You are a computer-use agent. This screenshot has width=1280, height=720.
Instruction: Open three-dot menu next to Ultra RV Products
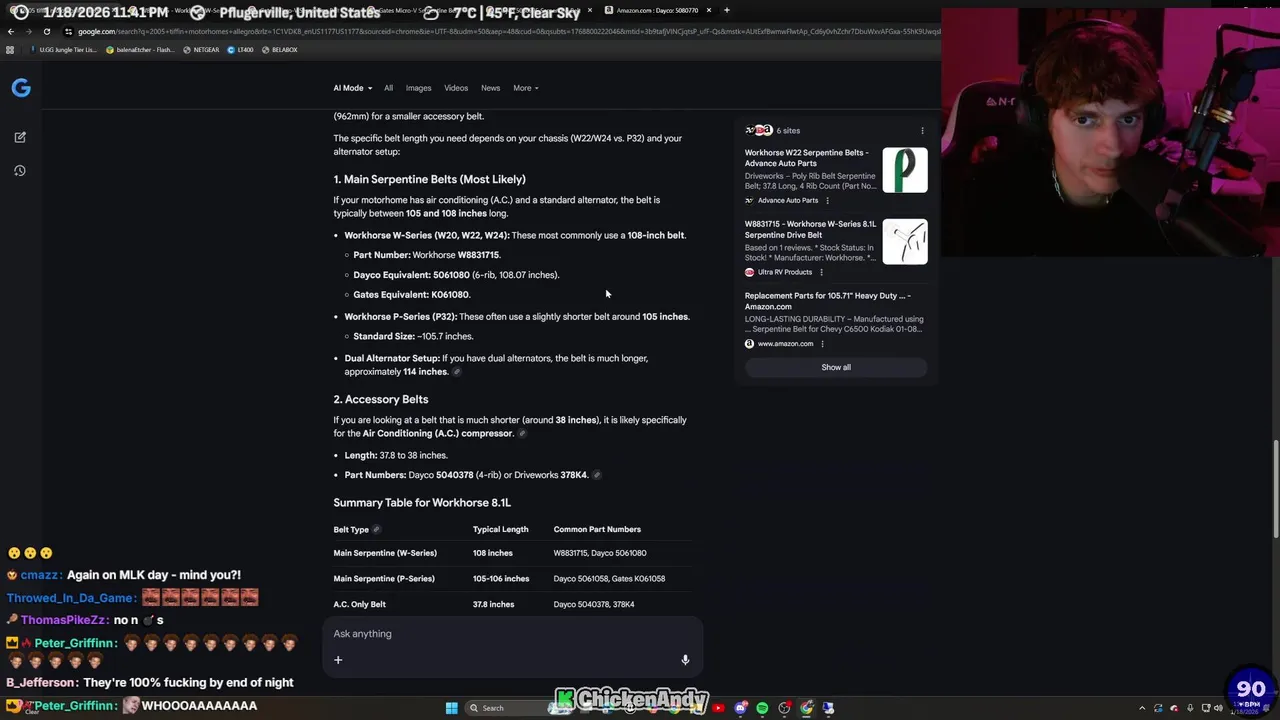point(821,272)
